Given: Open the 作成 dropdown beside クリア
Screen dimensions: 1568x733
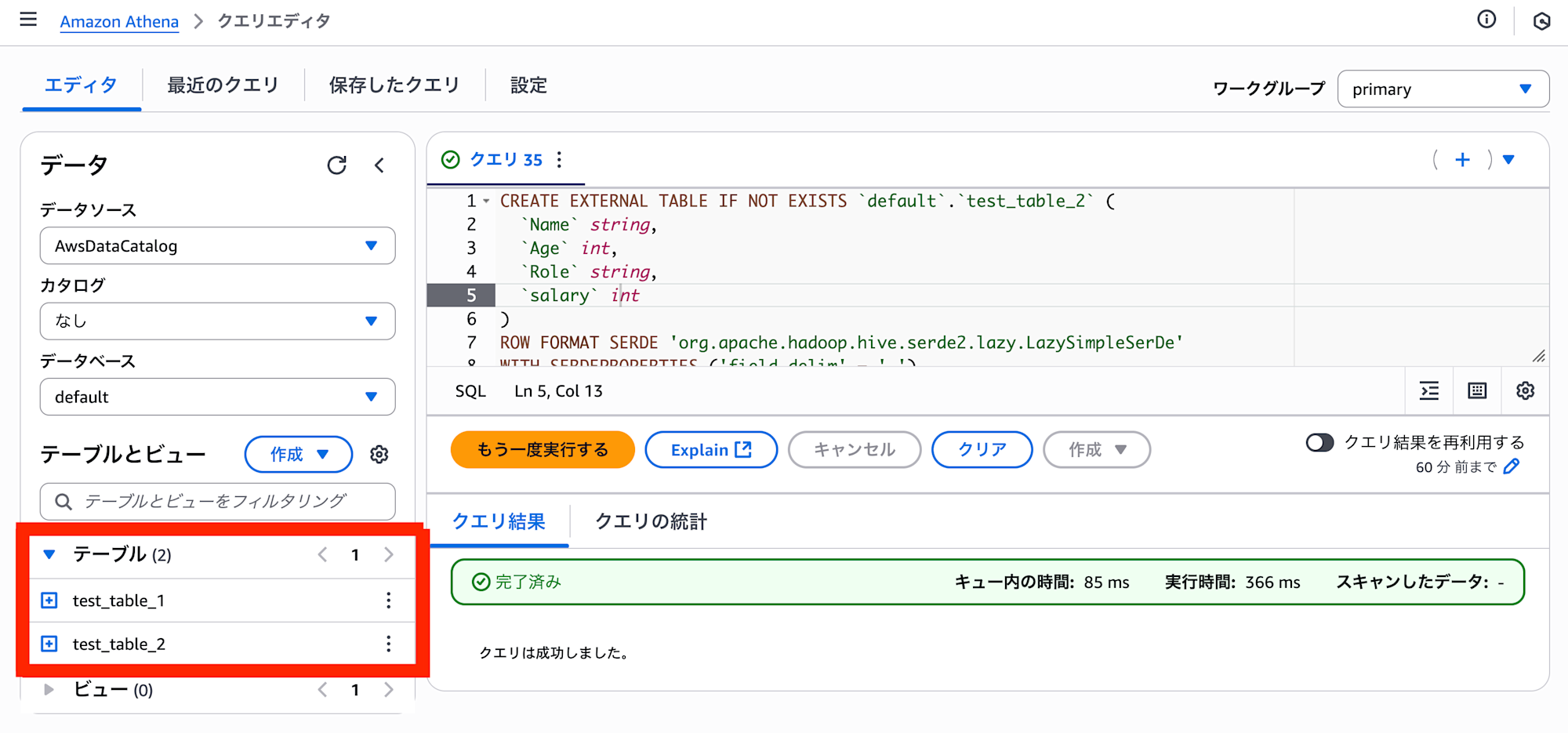Looking at the screenshot, I should click(1097, 450).
